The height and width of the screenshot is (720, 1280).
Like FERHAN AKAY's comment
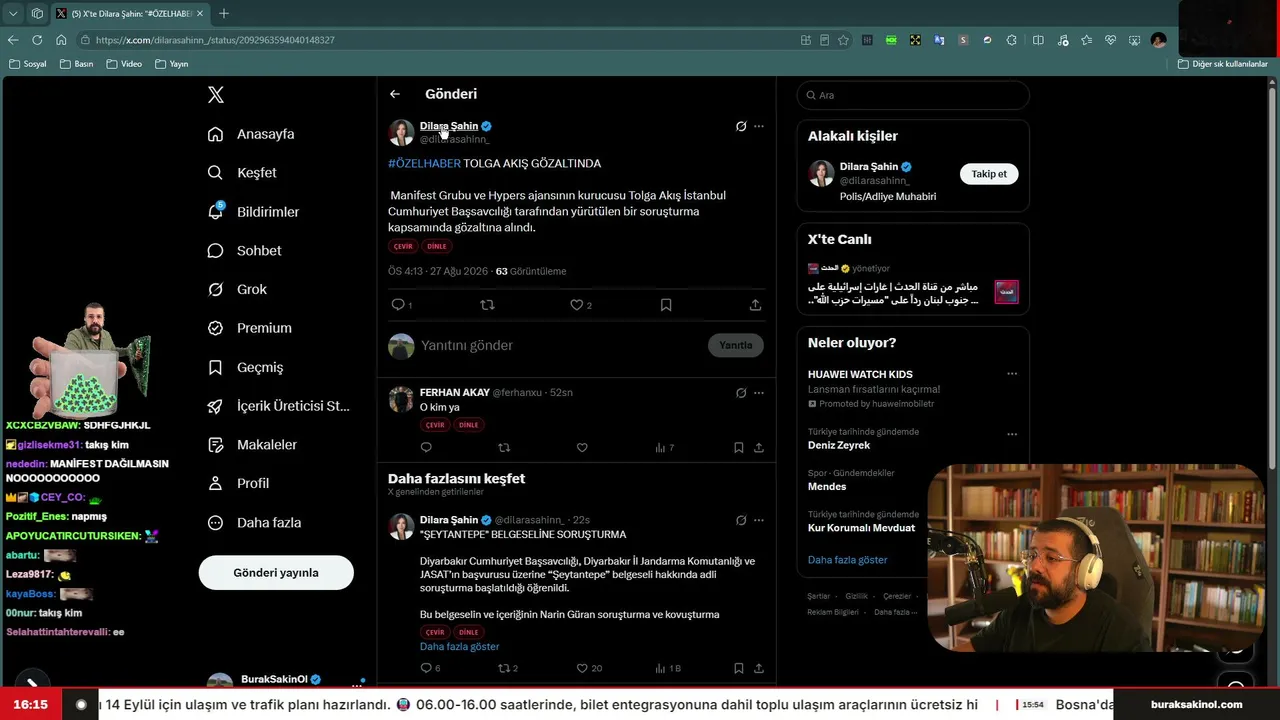tap(582, 448)
